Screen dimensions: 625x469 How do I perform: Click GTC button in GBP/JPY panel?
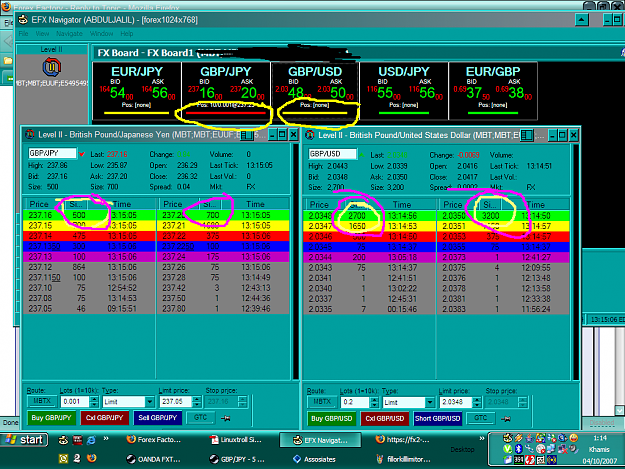(x=200, y=418)
